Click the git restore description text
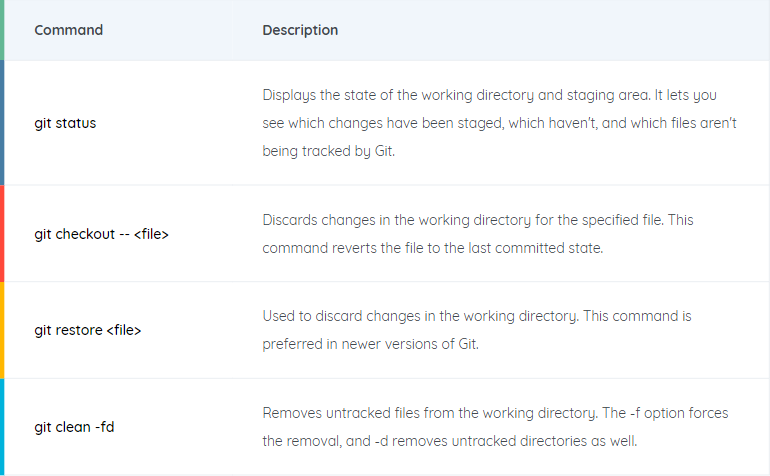 [477, 330]
